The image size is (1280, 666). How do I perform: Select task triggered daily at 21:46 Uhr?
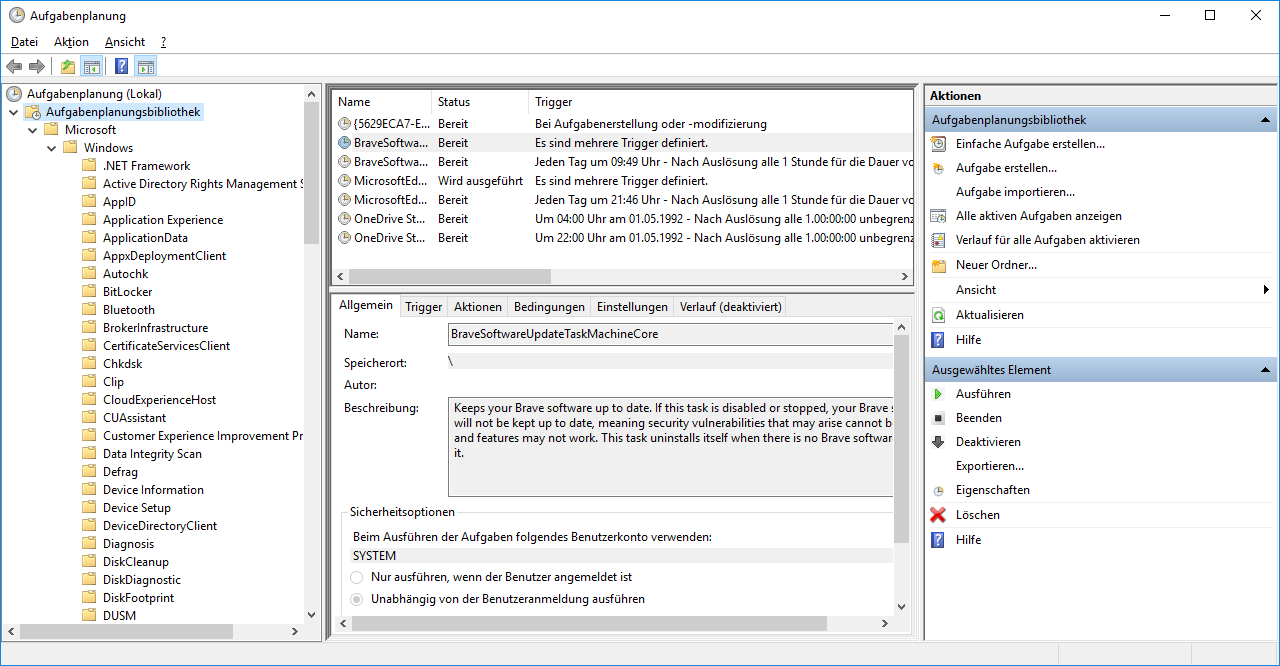tap(622, 200)
